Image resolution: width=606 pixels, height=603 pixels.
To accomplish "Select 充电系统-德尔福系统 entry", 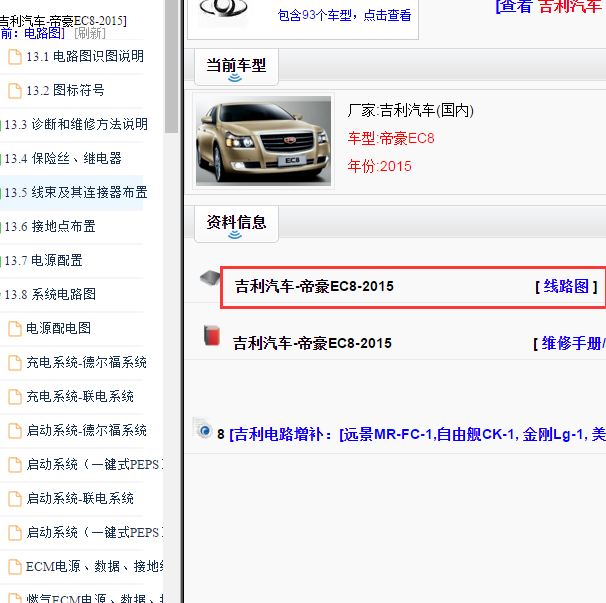I will tap(86, 363).
